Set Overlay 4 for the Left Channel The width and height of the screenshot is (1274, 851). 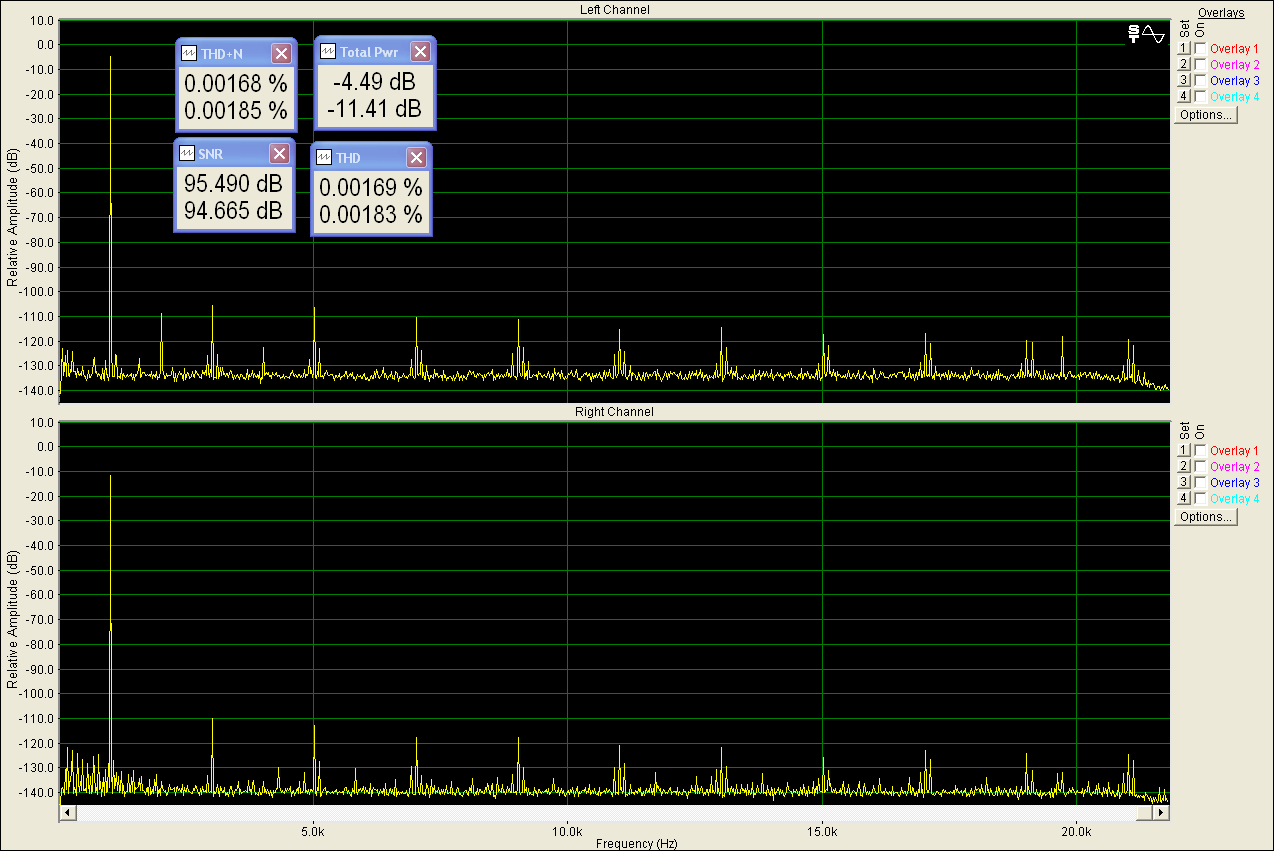(1183, 96)
